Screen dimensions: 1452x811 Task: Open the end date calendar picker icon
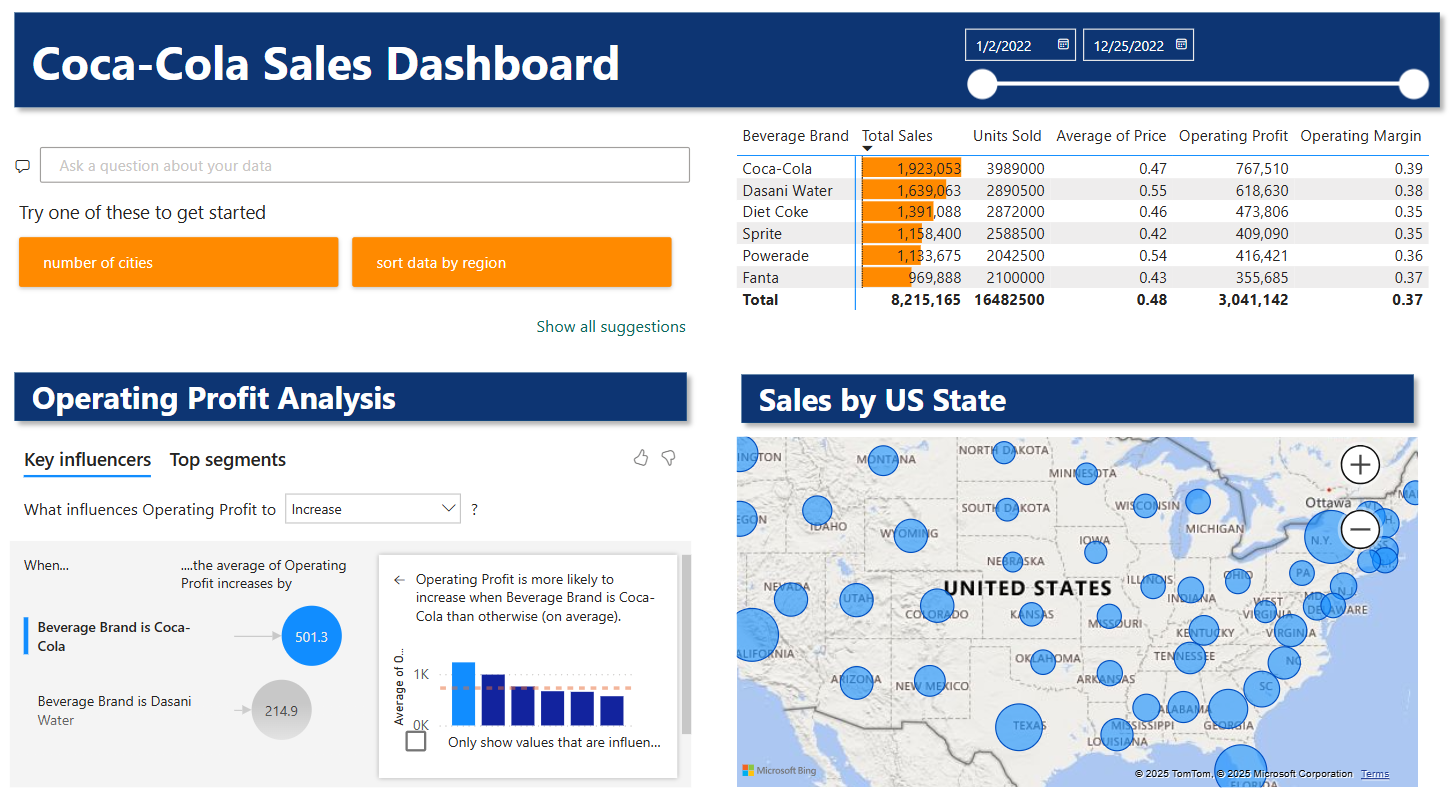coord(1181,45)
